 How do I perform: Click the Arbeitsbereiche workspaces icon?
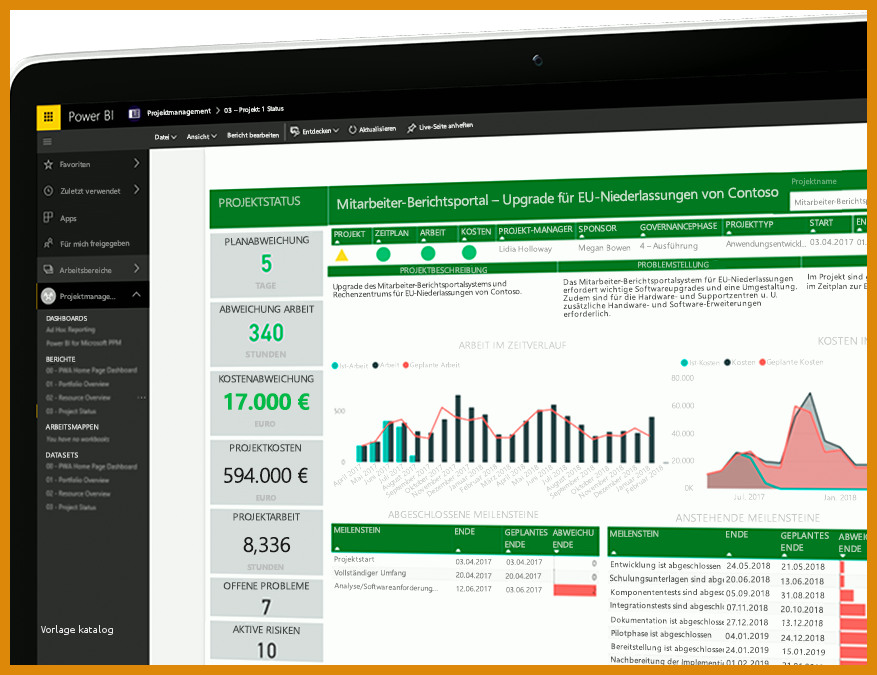[x=48, y=270]
